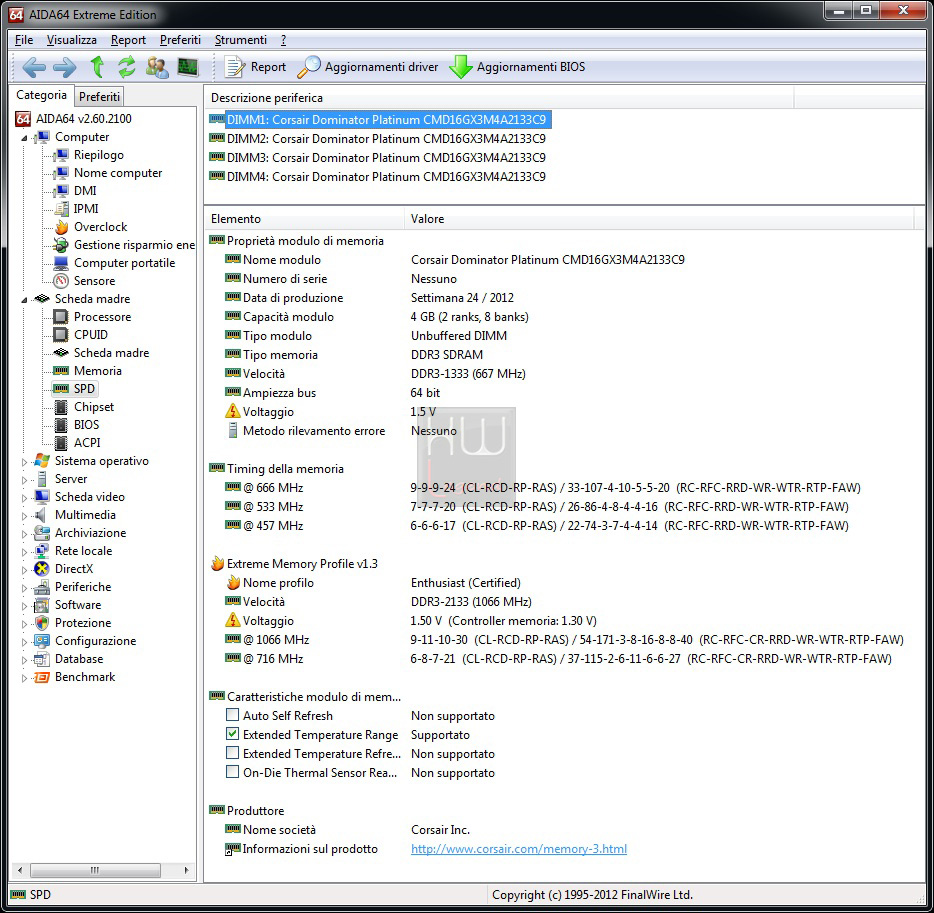The height and width of the screenshot is (913, 934).
Task: Open the File menu
Action: [x=24, y=40]
